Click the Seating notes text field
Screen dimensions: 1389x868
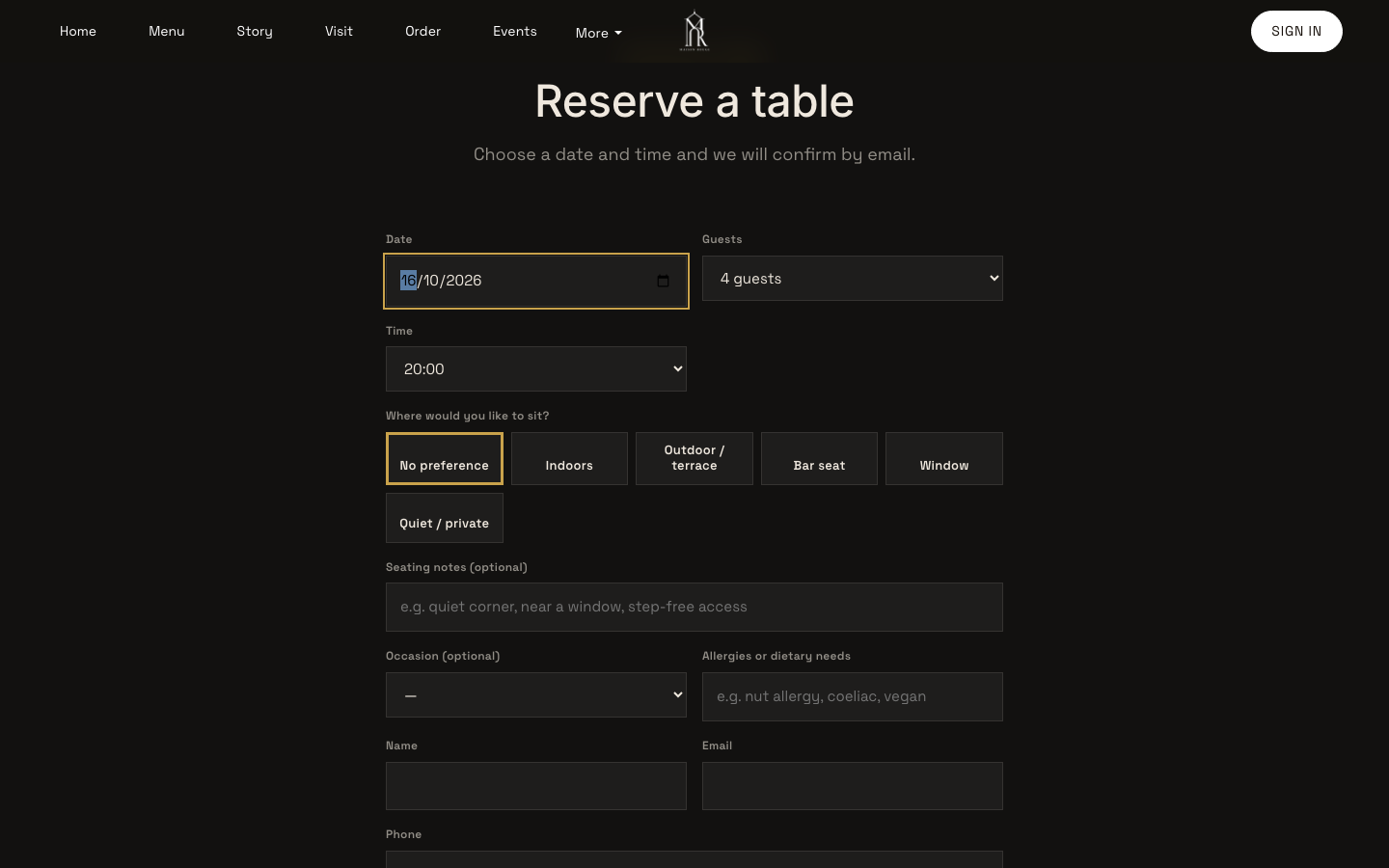point(694,607)
